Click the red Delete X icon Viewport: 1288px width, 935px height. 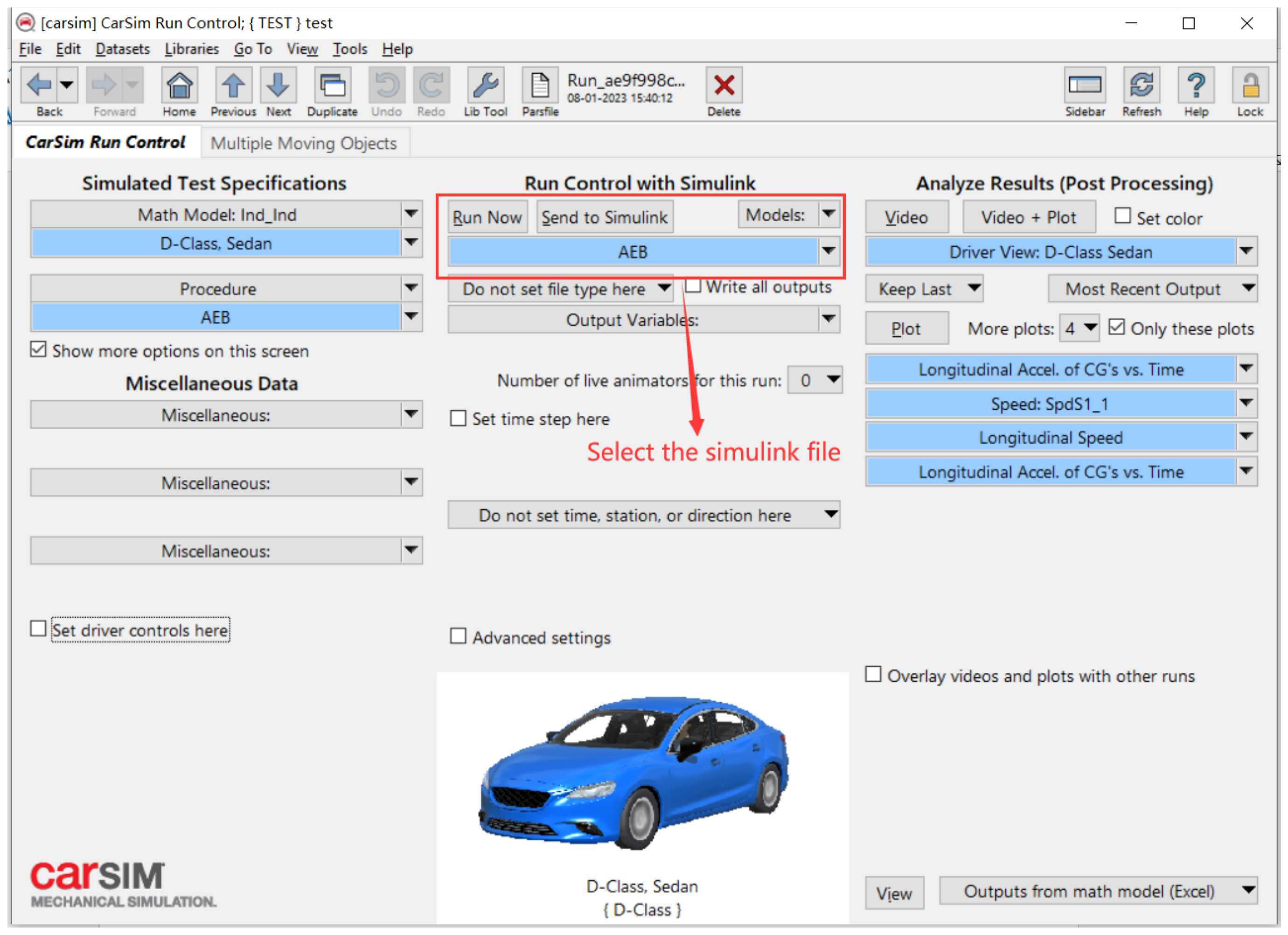pyautogui.click(x=724, y=86)
